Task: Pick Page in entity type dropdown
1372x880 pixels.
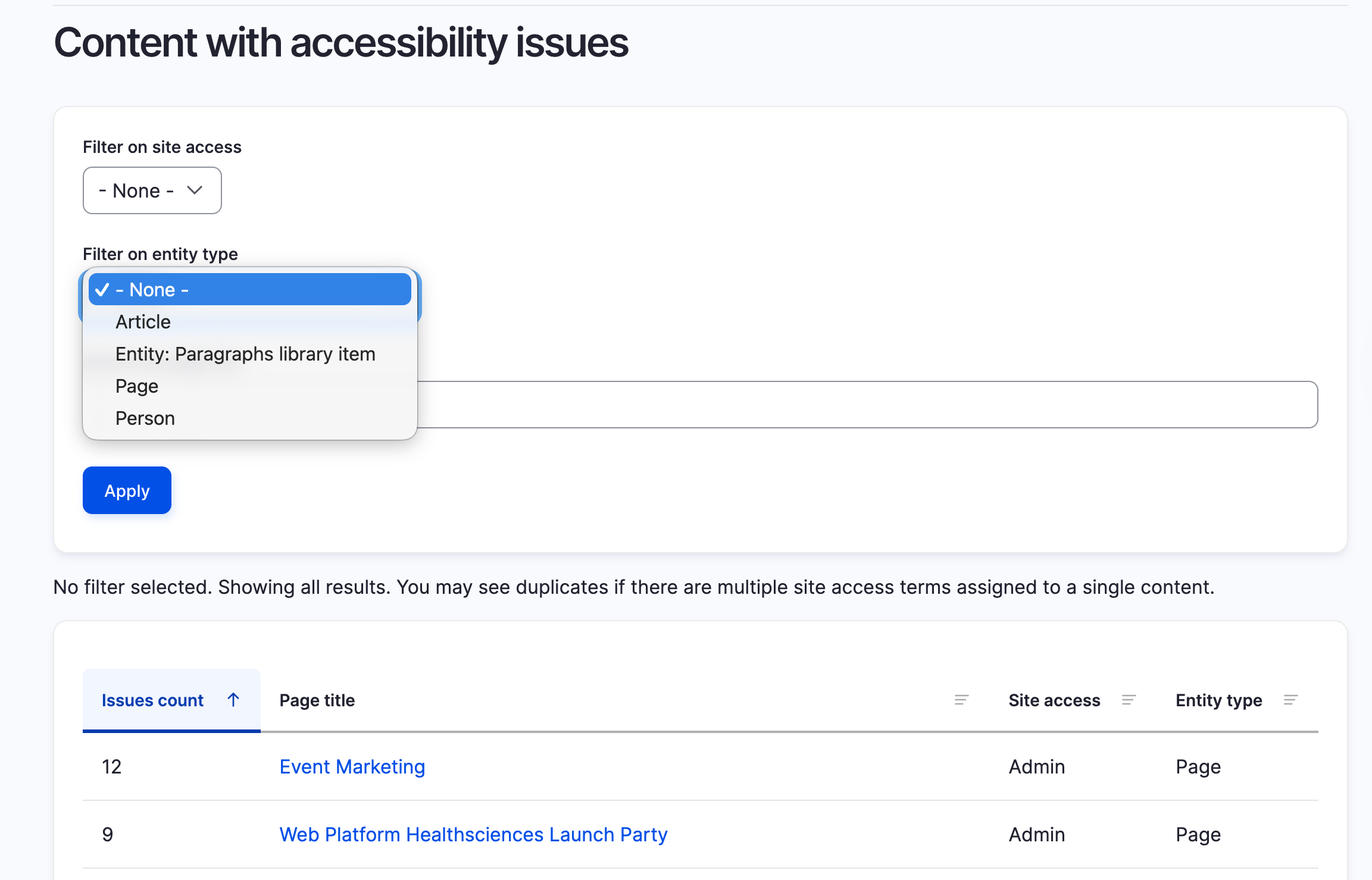Action: coord(137,386)
